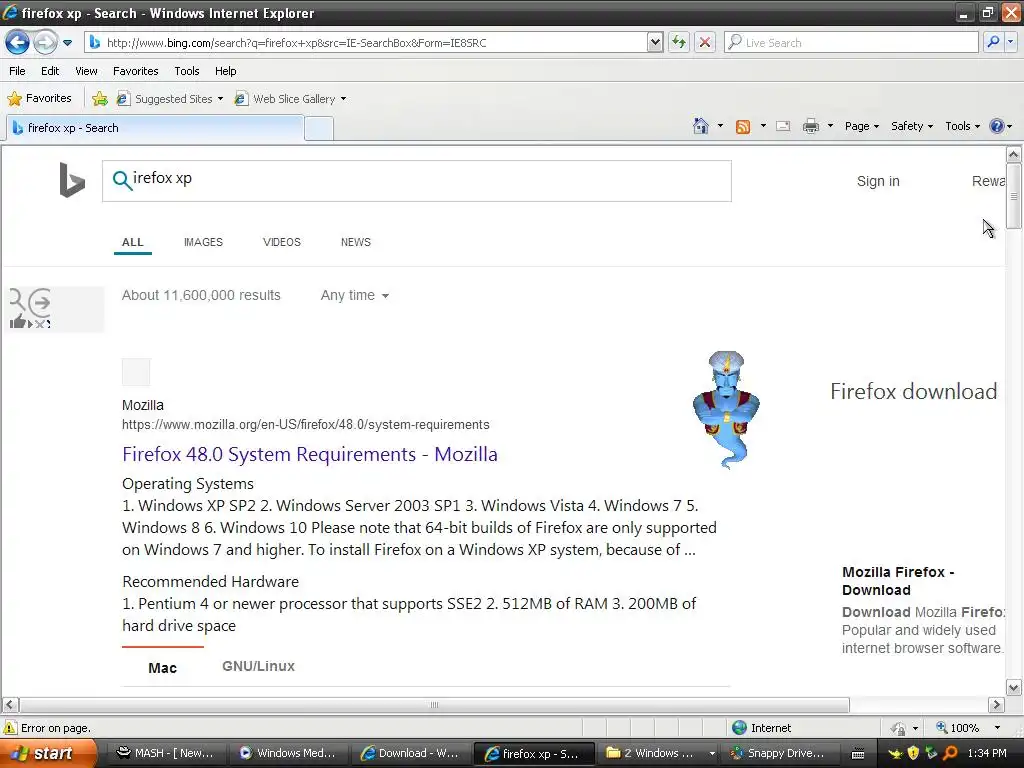The width and height of the screenshot is (1024, 768).
Task: Switch to the NEWS tab
Action: pyautogui.click(x=356, y=242)
